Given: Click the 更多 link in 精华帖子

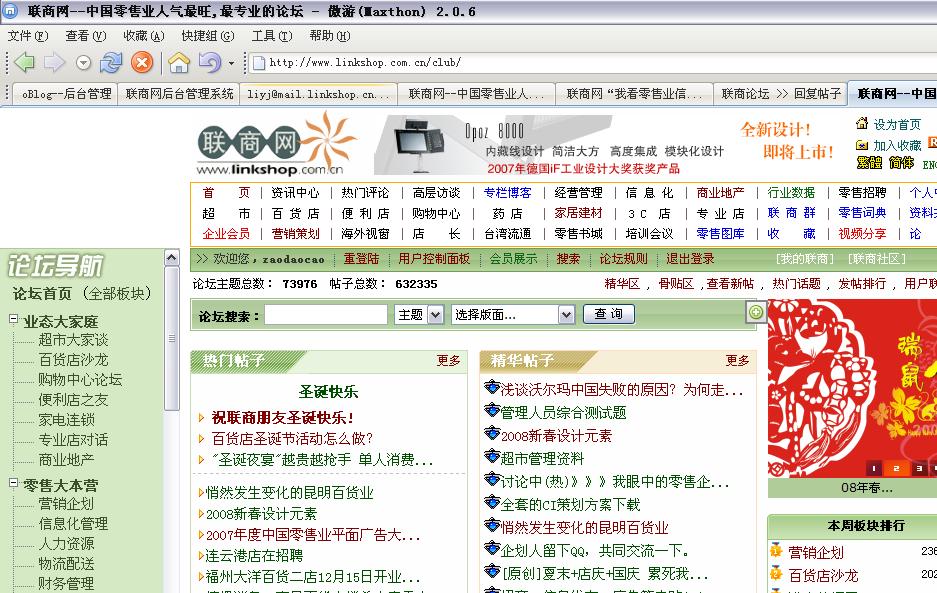Looking at the screenshot, I should [x=737, y=360].
